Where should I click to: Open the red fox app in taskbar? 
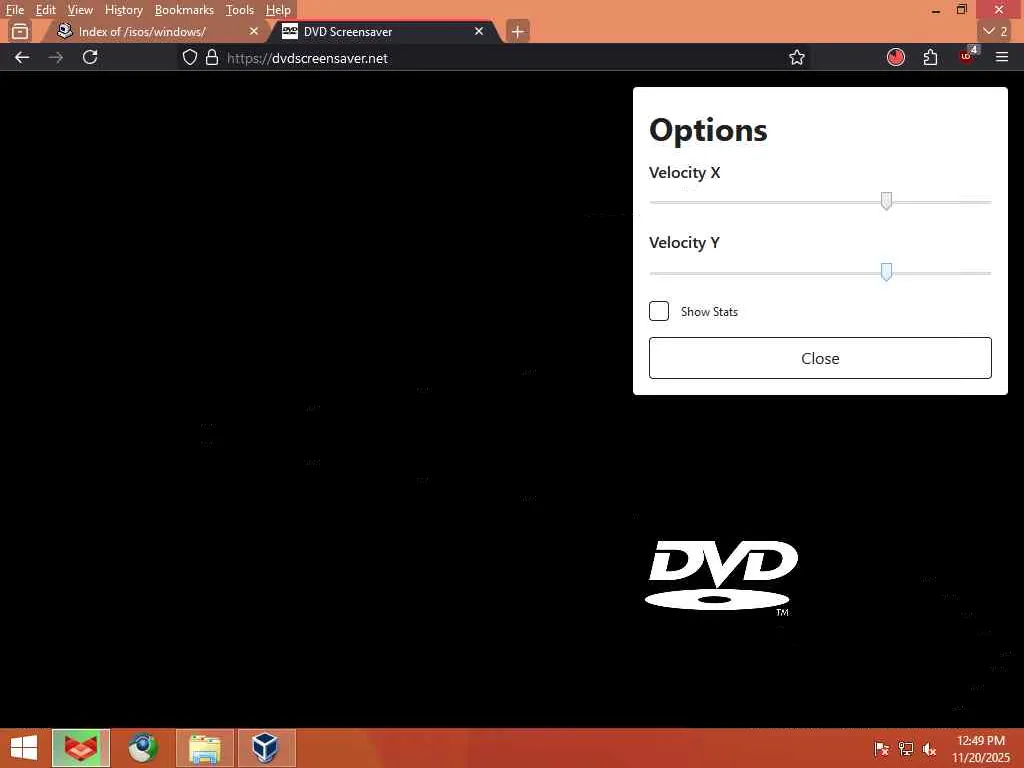pos(81,748)
